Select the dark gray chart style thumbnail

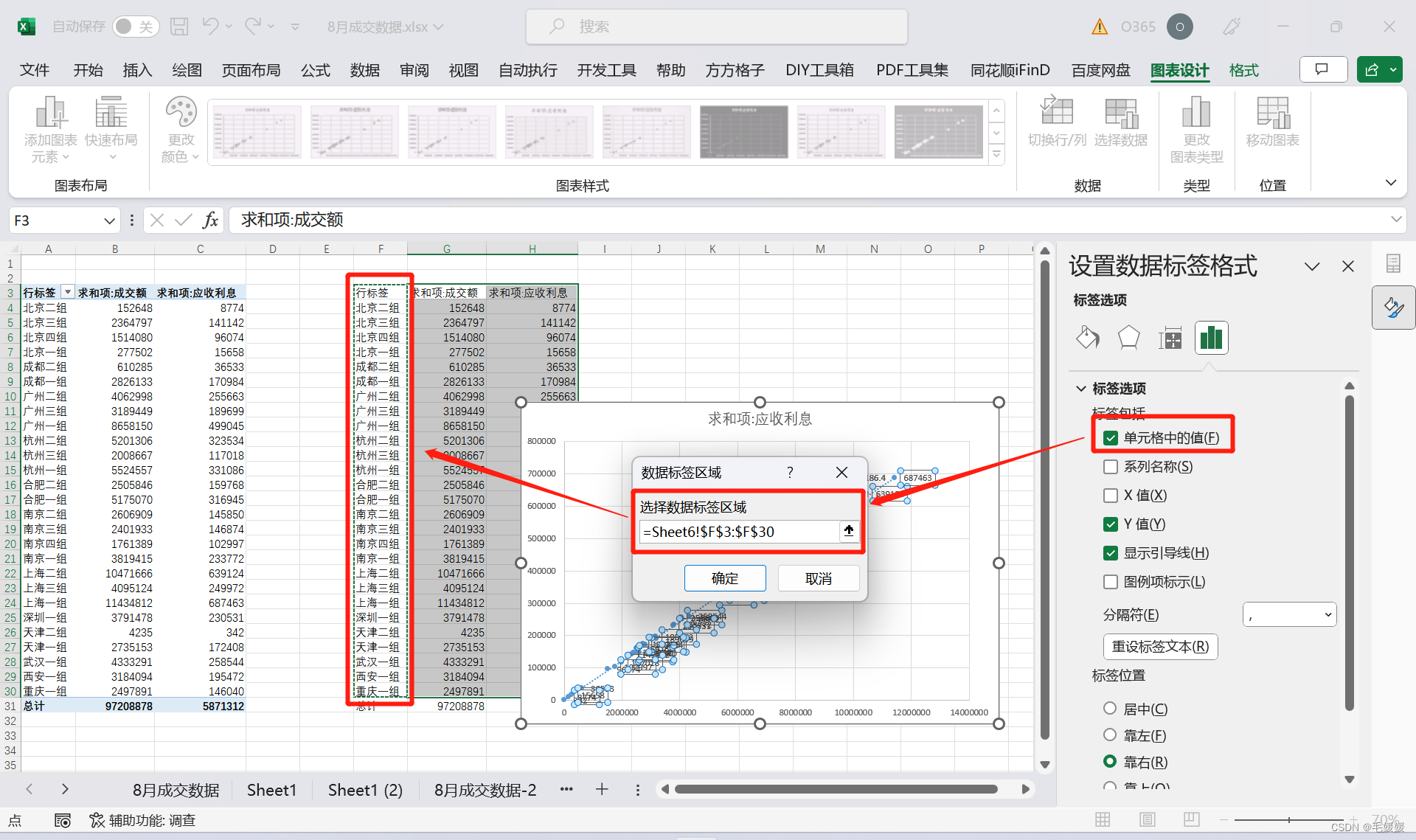[743, 132]
